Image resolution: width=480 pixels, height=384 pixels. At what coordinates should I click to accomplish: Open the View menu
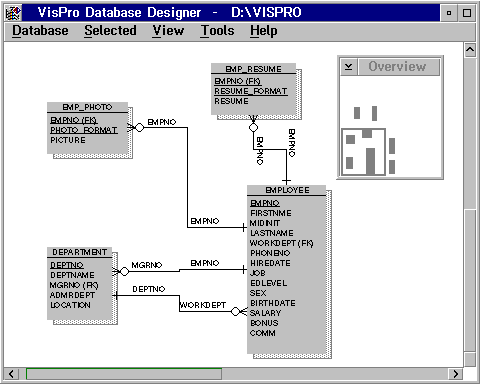tap(168, 31)
